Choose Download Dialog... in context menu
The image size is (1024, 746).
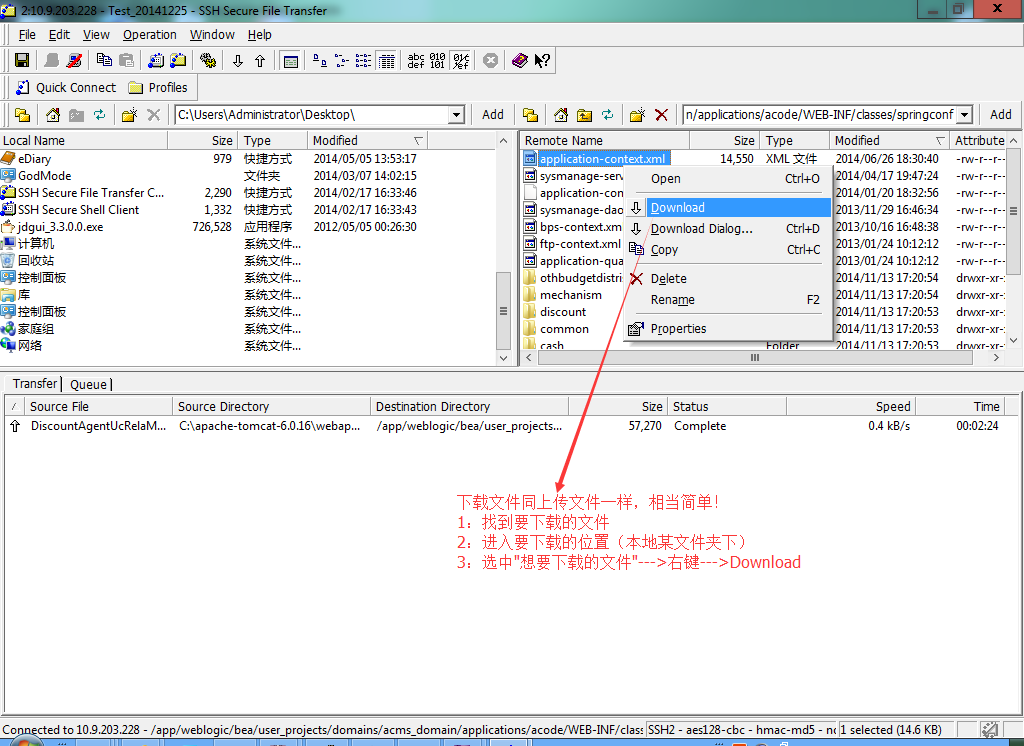point(728,229)
